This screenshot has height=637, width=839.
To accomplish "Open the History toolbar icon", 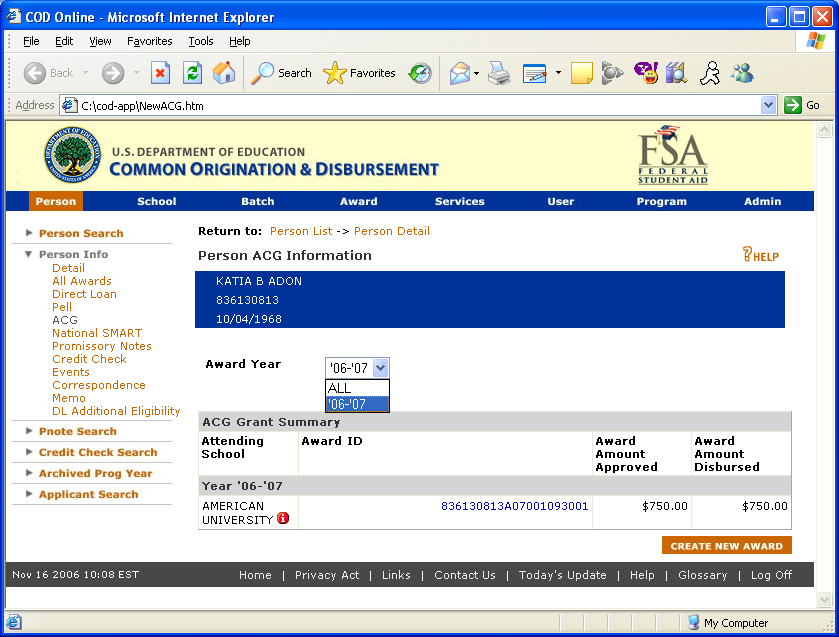I will pyautogui.click(x=420, y=73).
